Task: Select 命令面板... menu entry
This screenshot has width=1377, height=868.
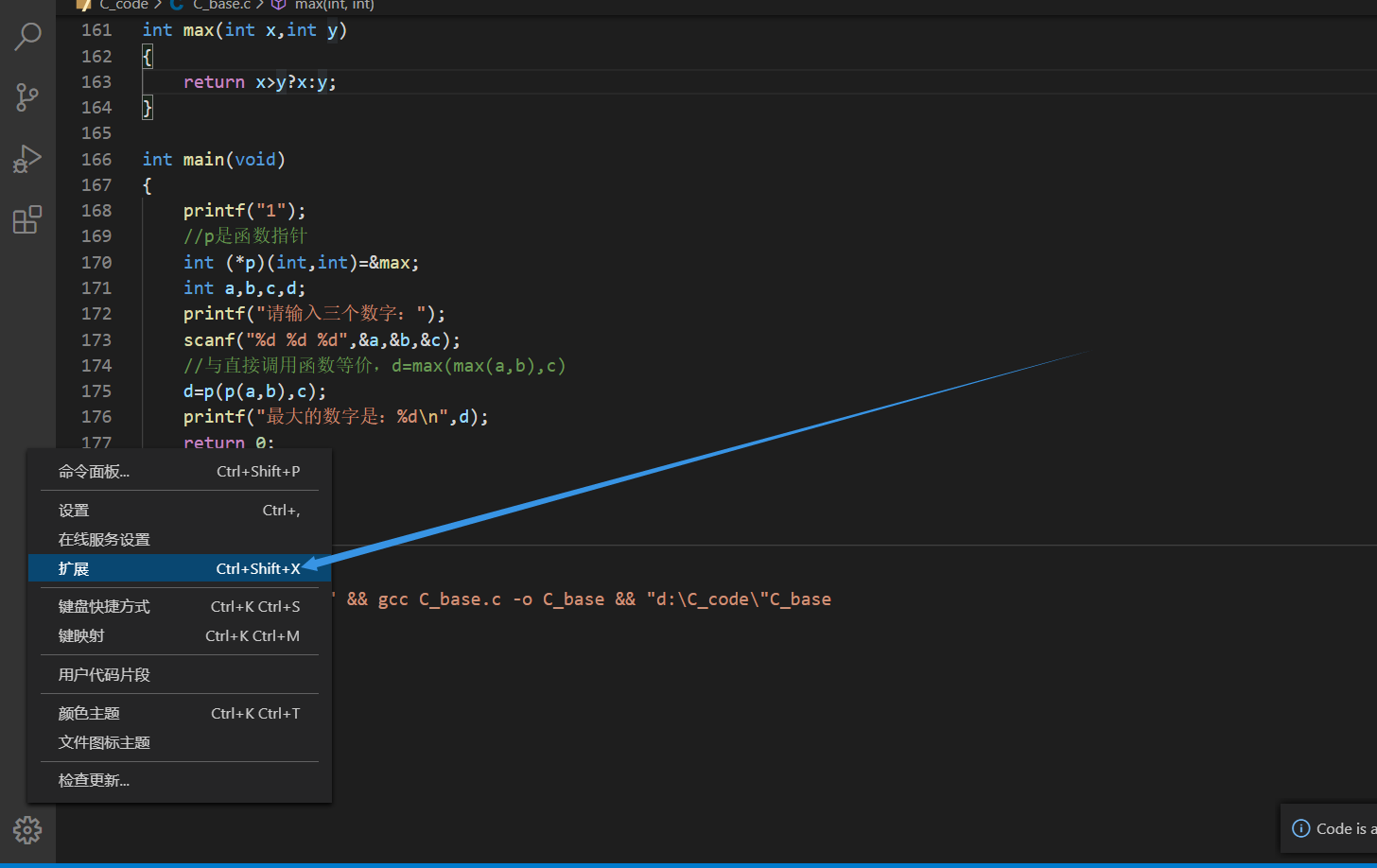Action: click(180, 471)
